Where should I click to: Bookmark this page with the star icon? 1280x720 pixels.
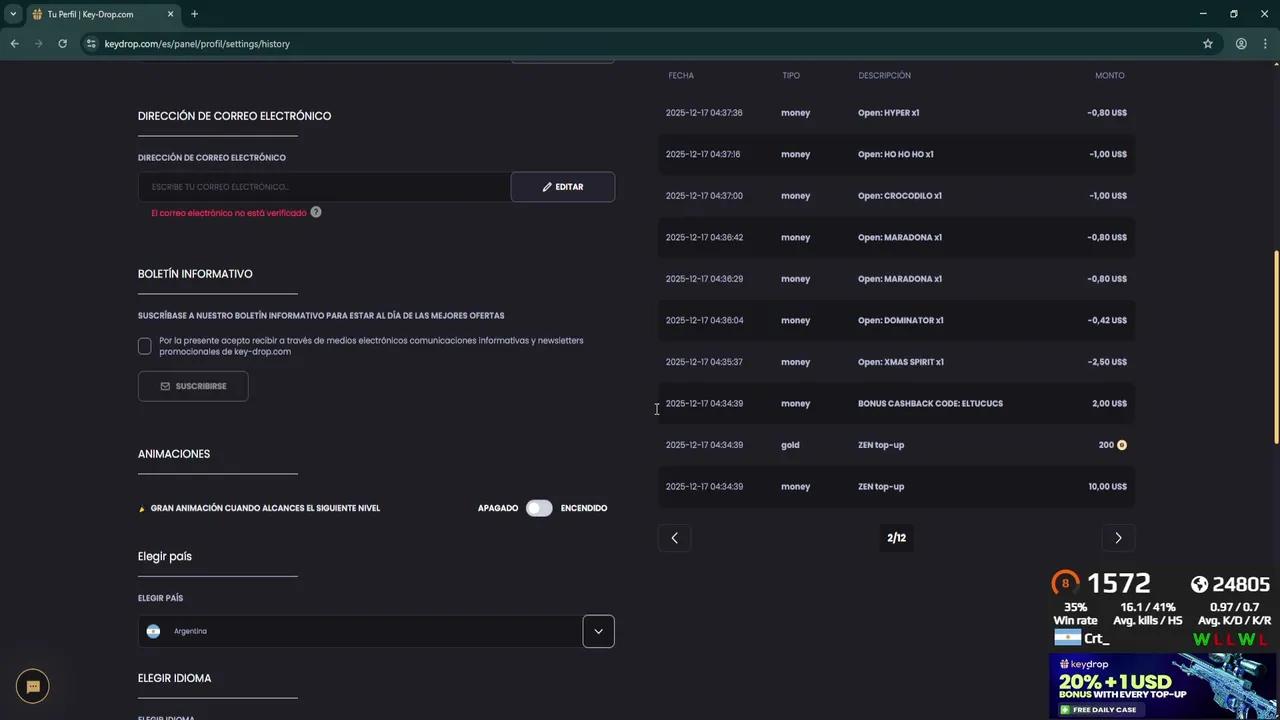(x=1208, y=44)
